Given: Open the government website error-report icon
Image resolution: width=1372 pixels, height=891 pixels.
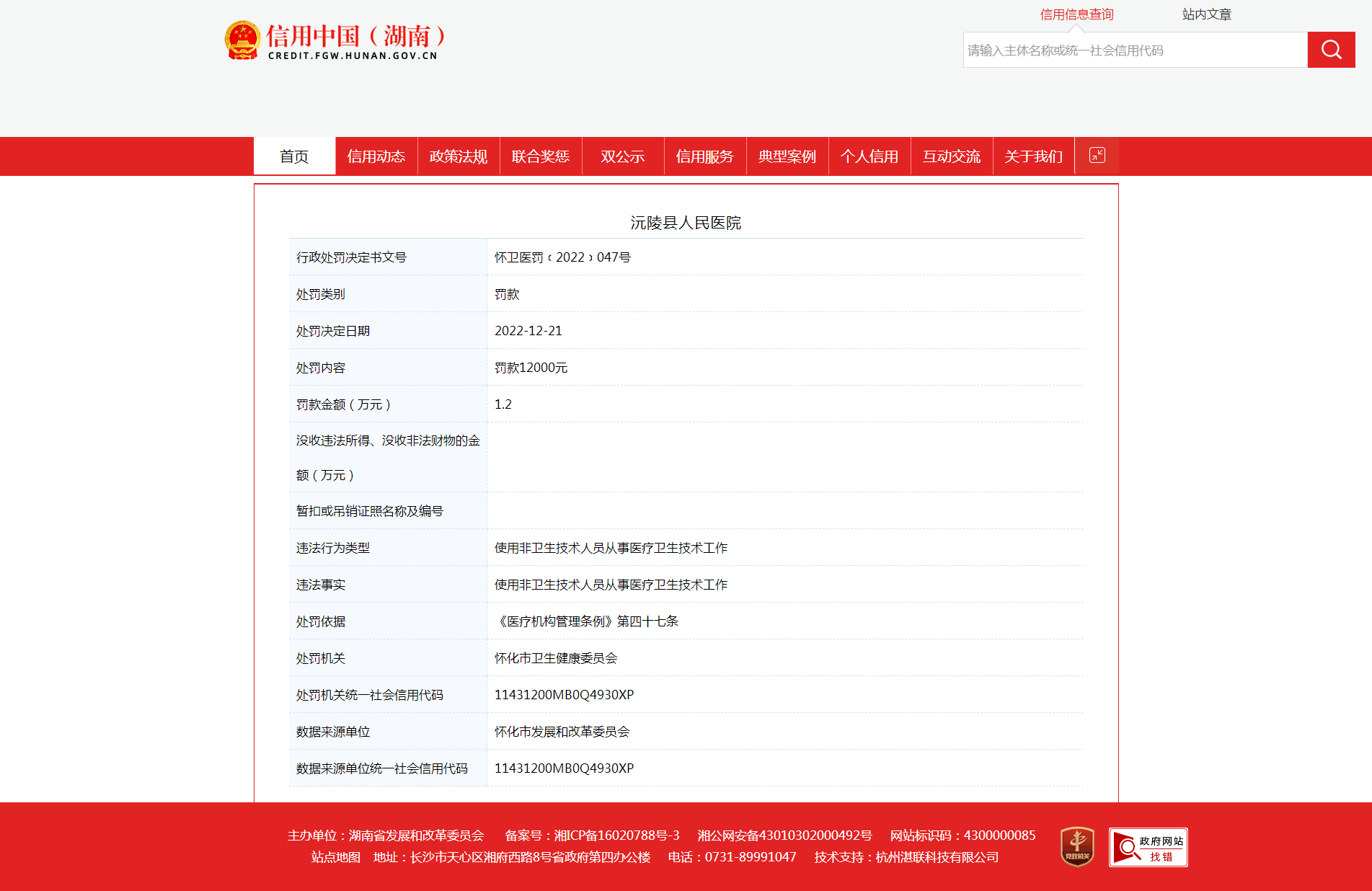Looking at the screenshot, I should tap(1148, 847).
